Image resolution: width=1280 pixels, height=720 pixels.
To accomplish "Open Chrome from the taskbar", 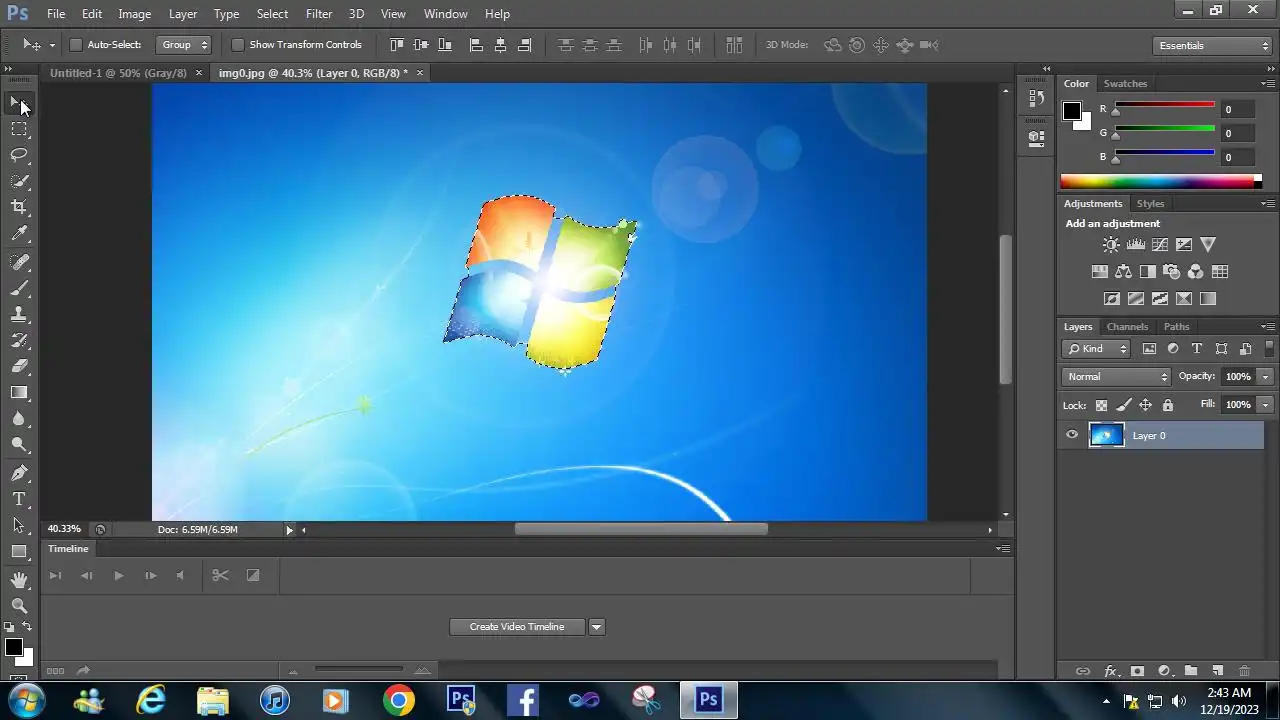I will click(x=398, y=700).
